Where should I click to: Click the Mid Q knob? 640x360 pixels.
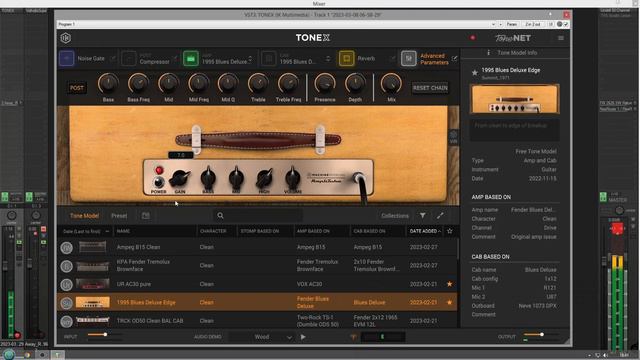click(x=228, y=84)
